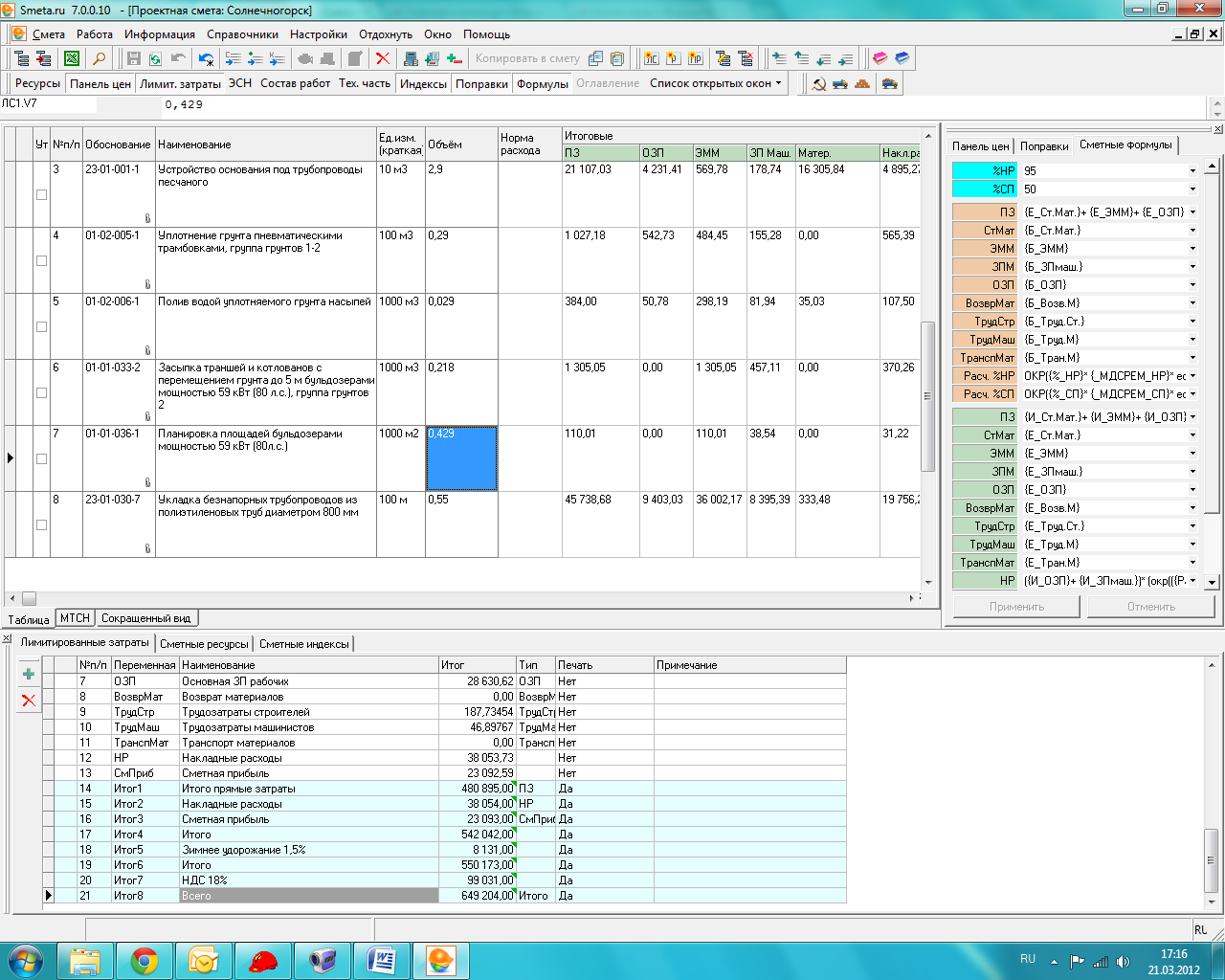The image size is (1225, 980).
Task: Open the Смета menu
Action: coord(49,34)
